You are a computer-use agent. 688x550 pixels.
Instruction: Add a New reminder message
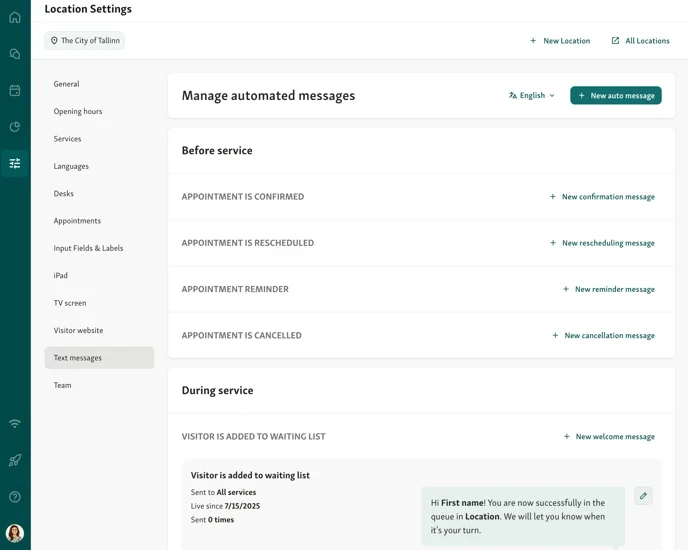[609, 290]
